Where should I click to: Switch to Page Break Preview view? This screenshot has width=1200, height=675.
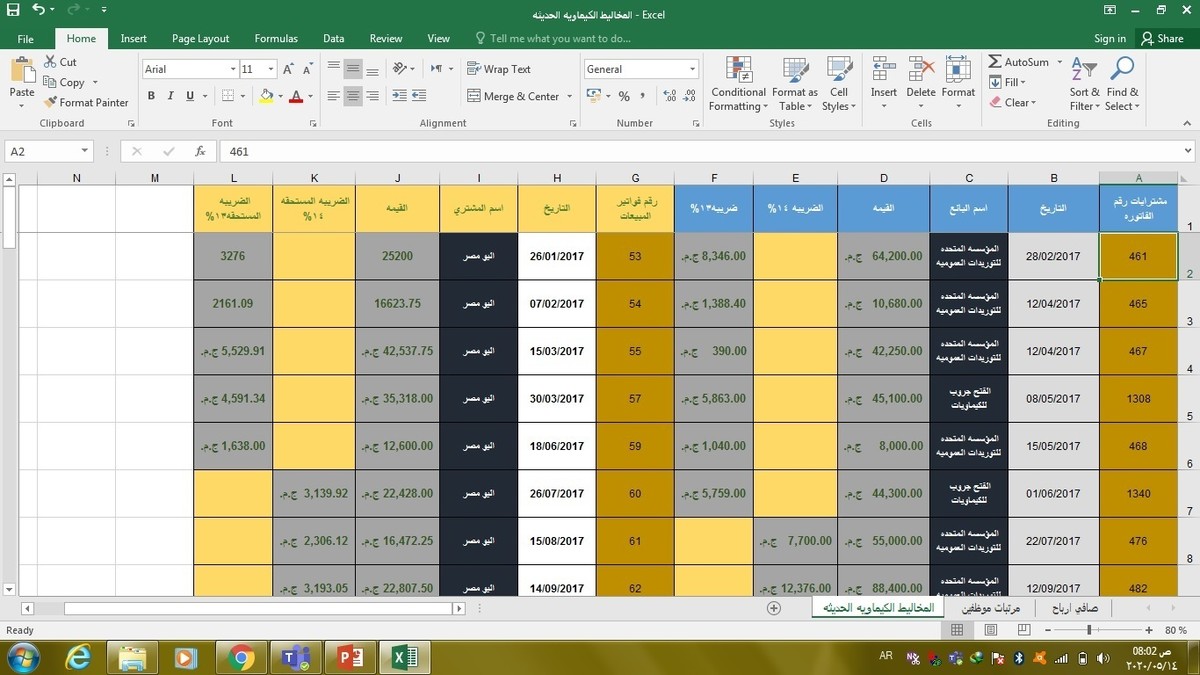(1025, 630)
